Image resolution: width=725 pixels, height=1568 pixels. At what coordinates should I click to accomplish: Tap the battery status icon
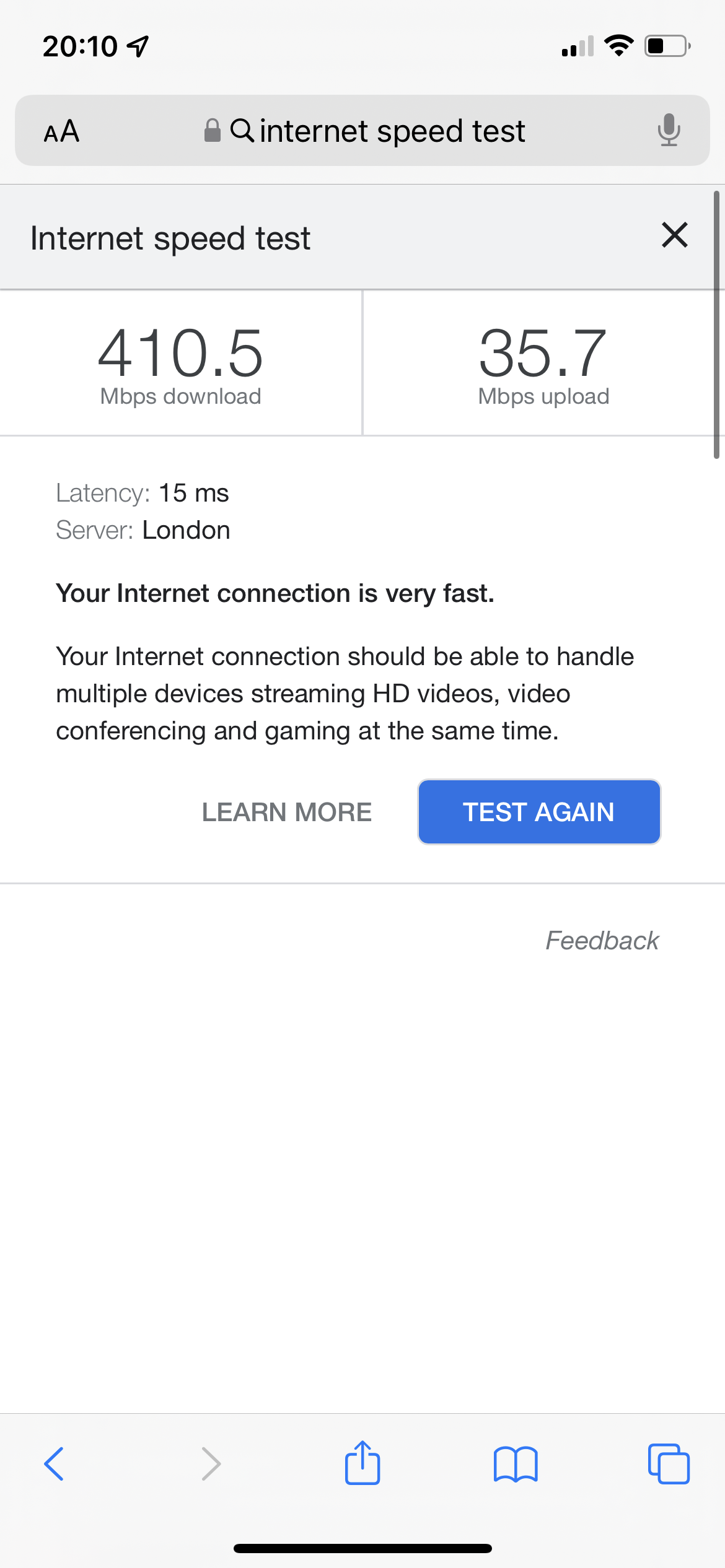tap(668, 46)
